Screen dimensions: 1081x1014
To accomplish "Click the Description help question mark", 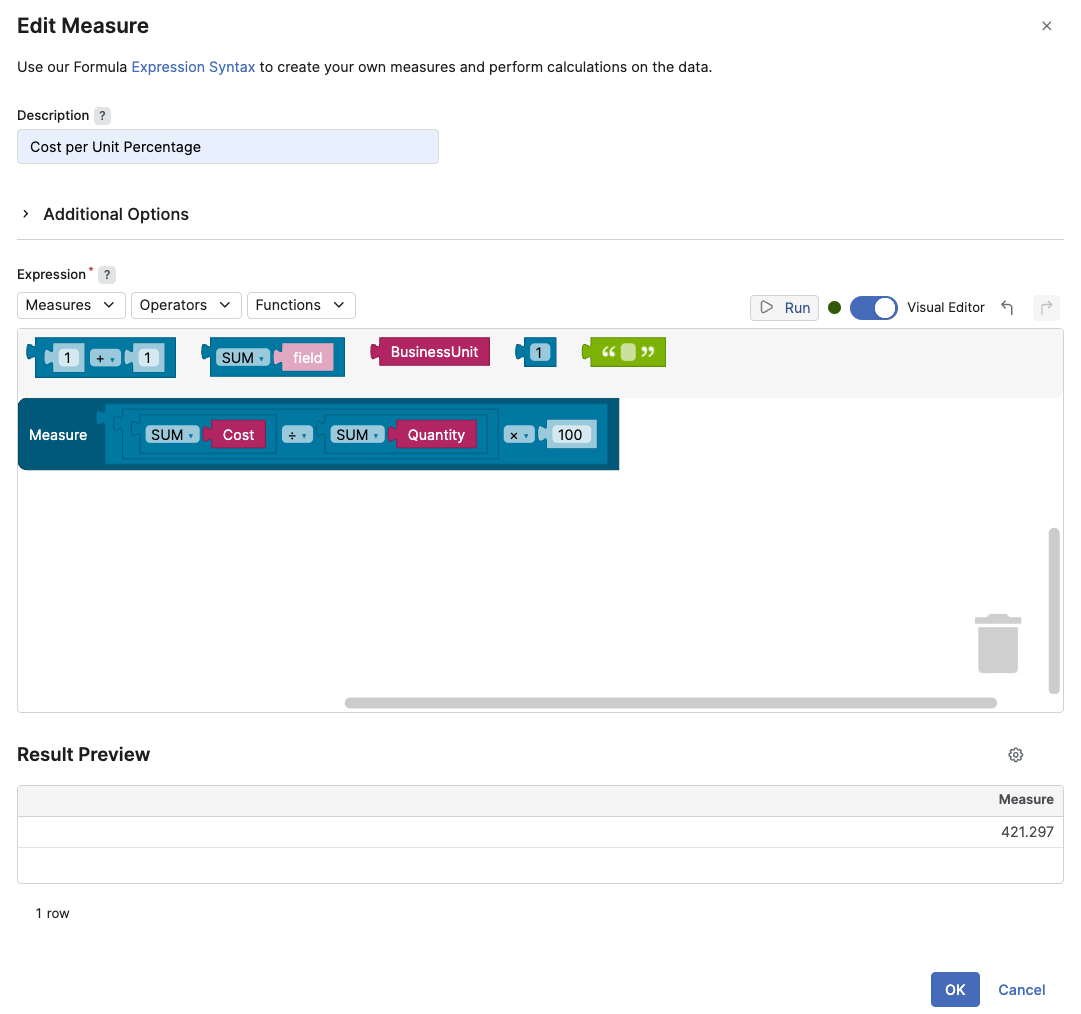I will 102,116.
